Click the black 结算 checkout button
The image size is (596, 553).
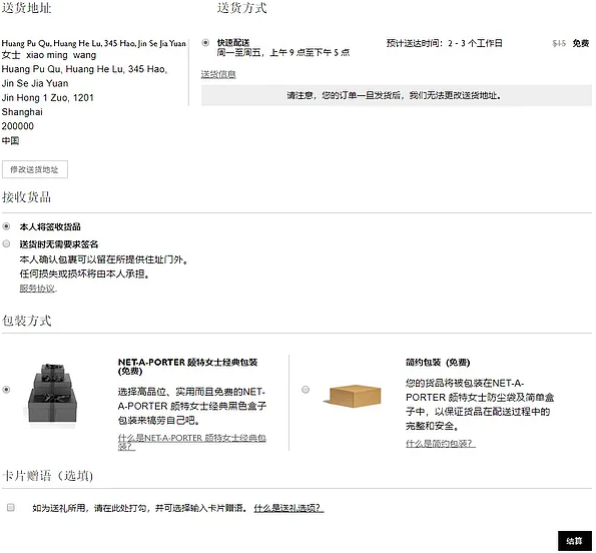pyautogui.click(x=574, y=541)
